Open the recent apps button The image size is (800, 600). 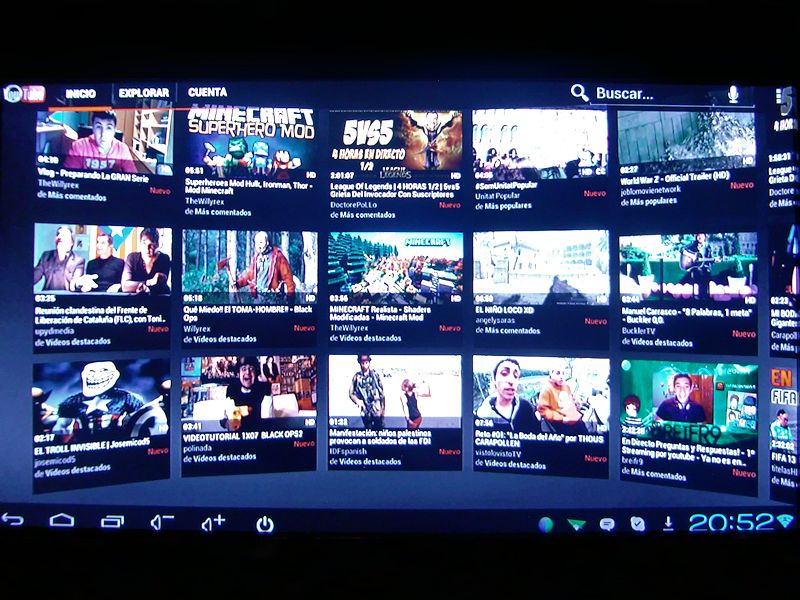click(112, 521)
